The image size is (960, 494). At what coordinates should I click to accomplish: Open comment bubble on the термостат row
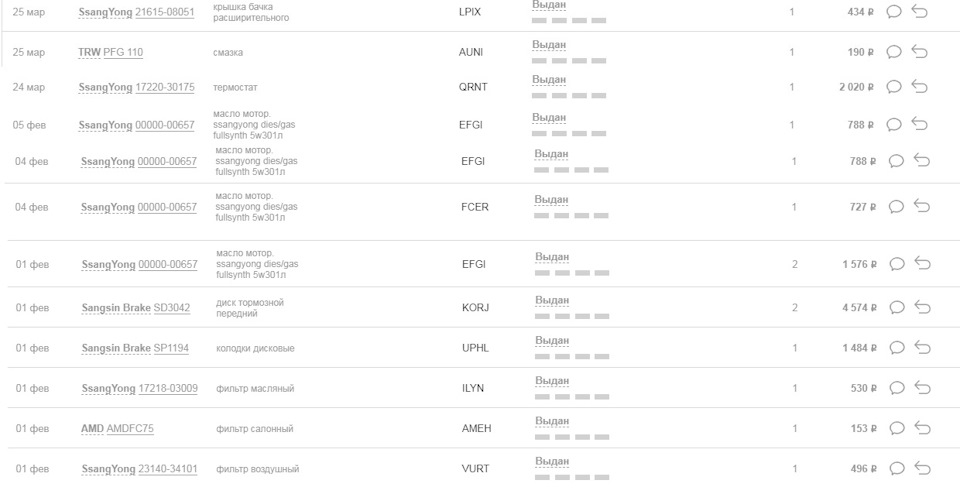[895, 87]
